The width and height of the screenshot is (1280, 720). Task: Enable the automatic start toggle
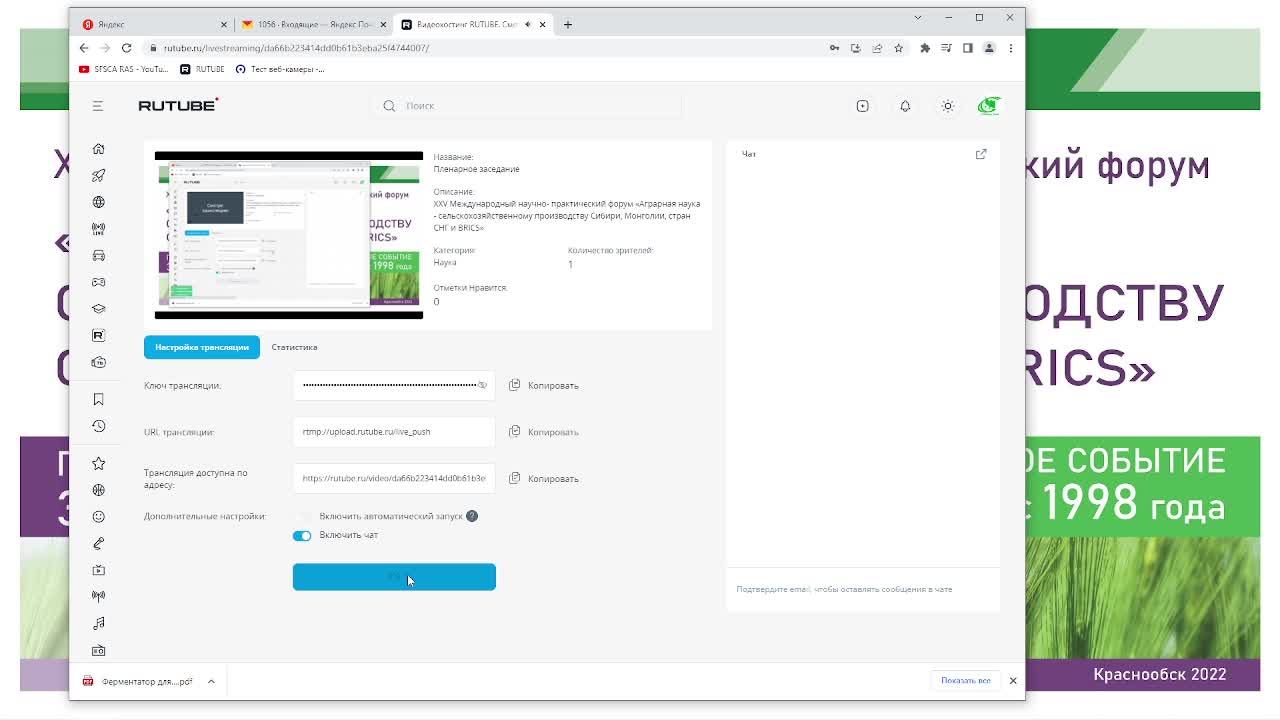click(302, 516)
